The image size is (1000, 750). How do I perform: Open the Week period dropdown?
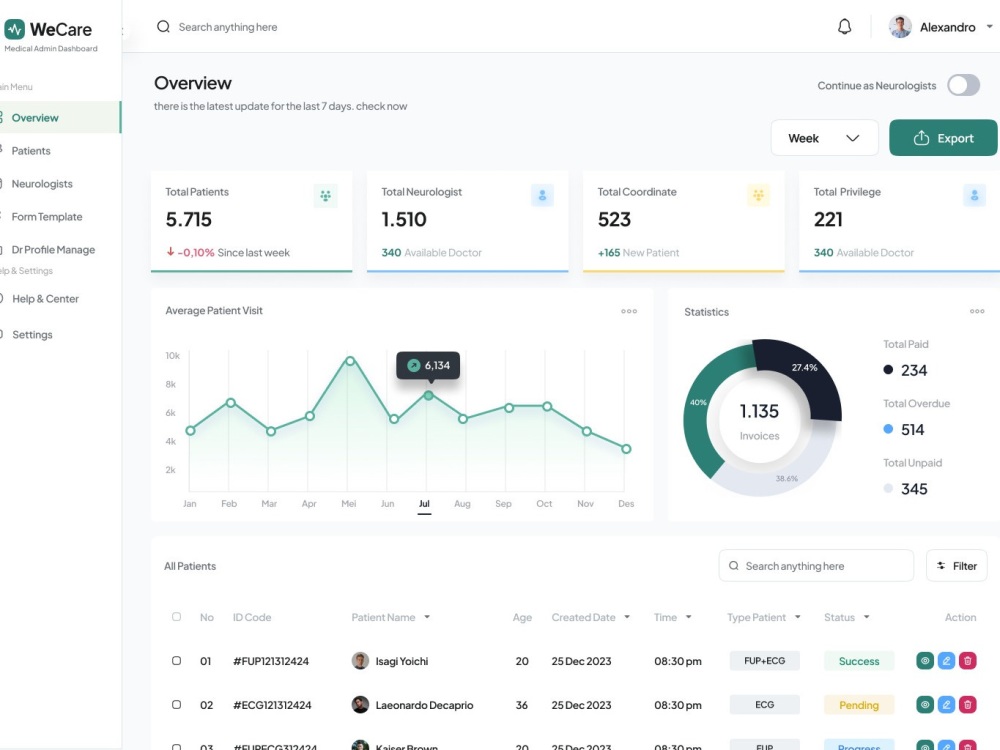tap(824, 138)
